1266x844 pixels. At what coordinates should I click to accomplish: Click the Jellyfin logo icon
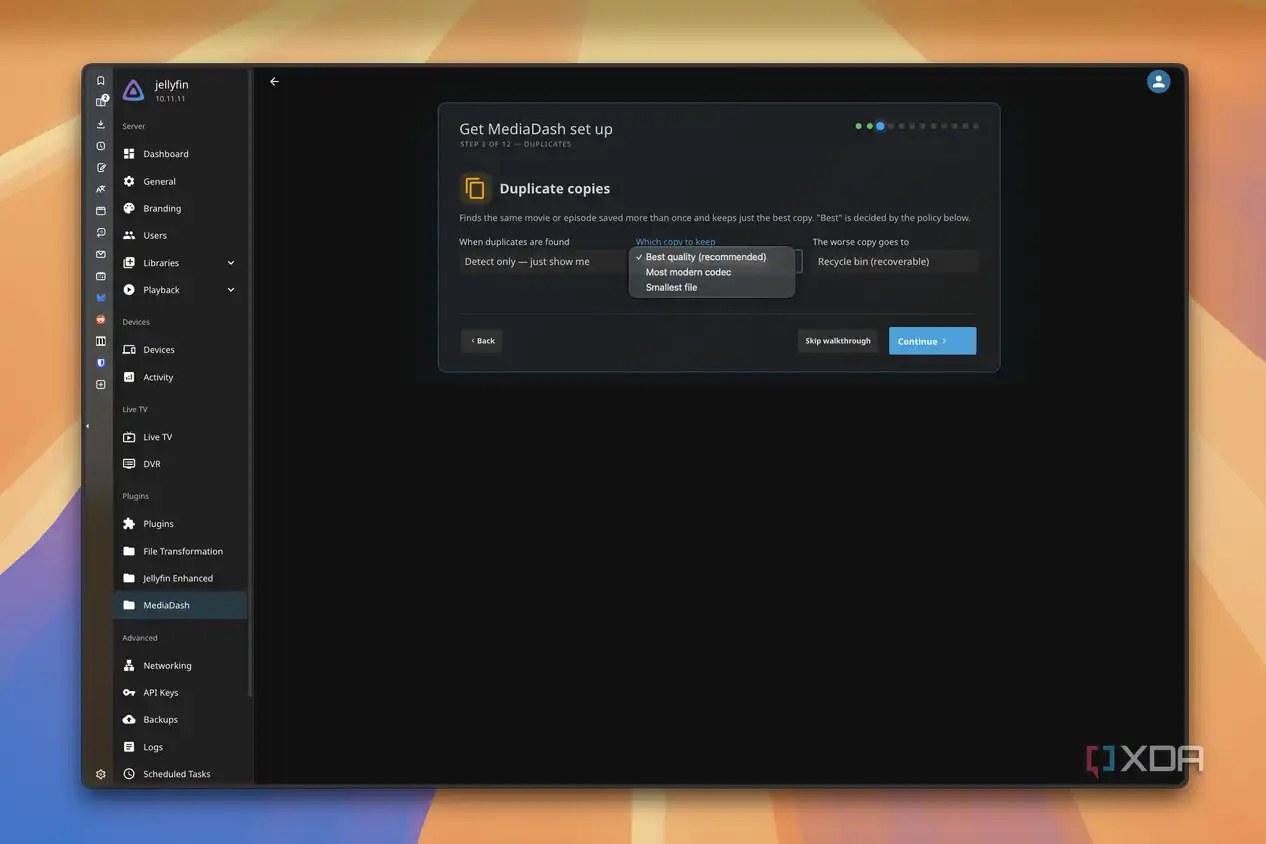click(x=133, y=90)
